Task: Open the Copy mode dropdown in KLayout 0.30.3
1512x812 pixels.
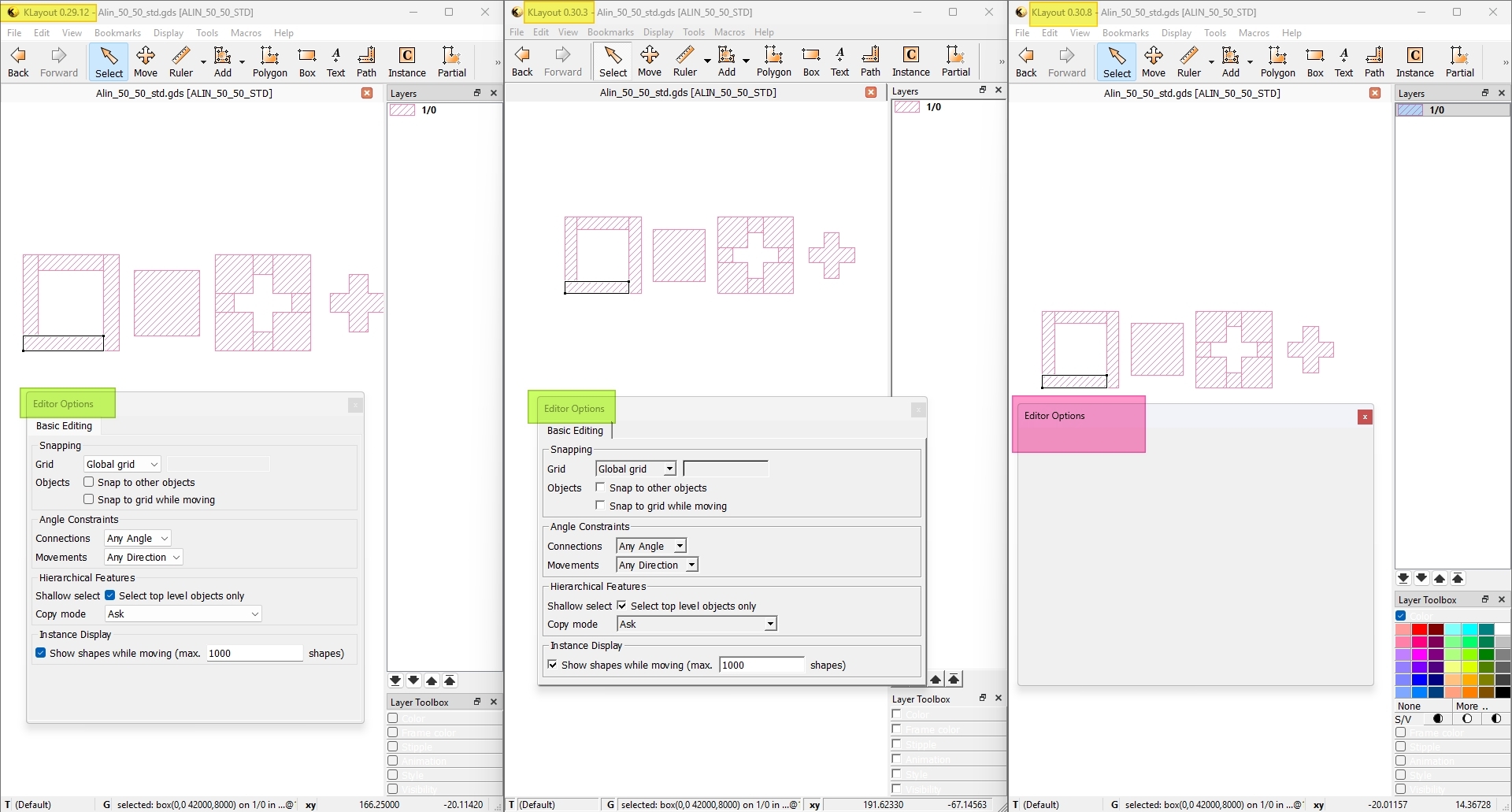Action: tap(696, 624)
